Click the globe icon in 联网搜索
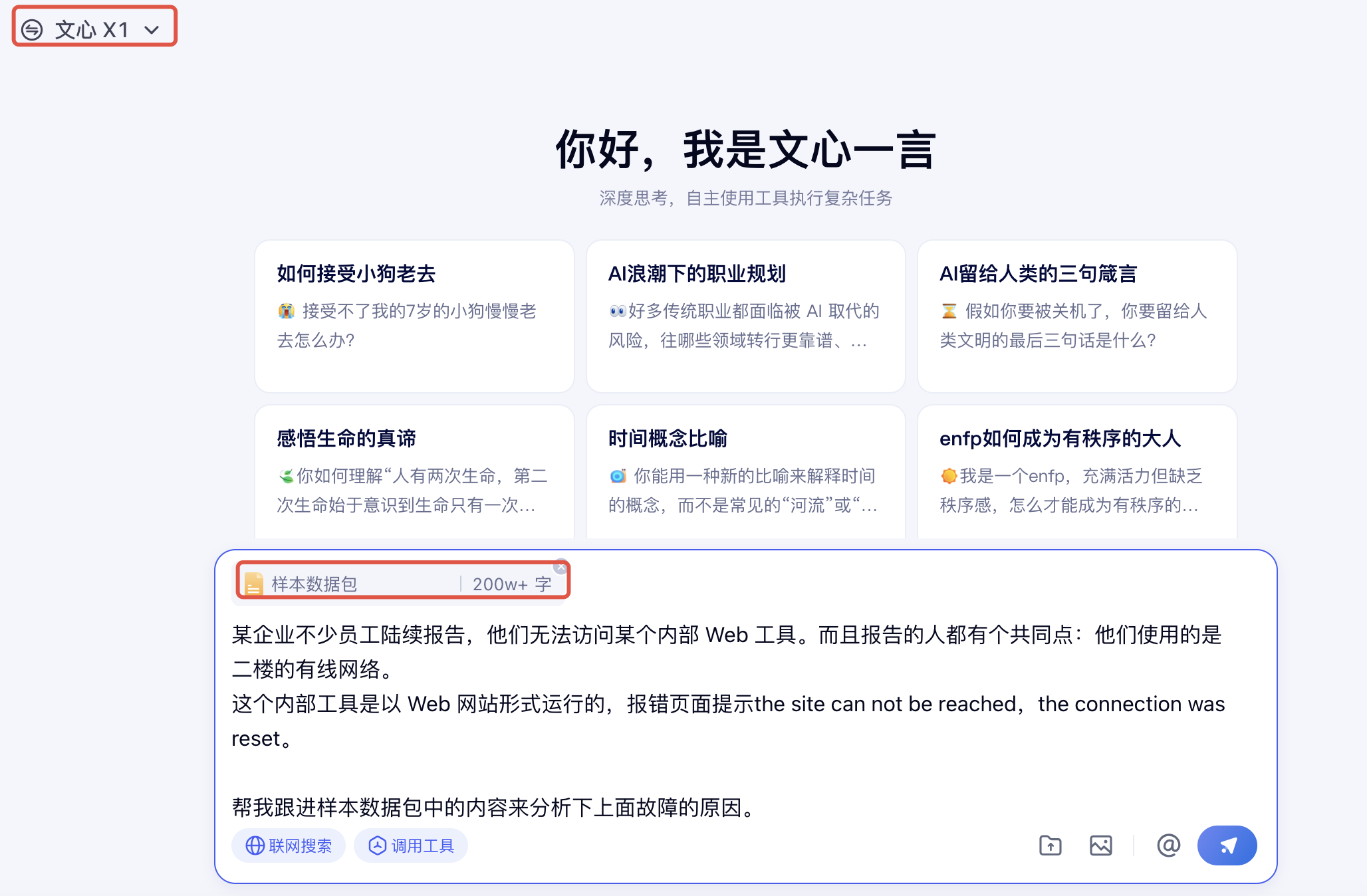Screen dimensions: 1367x896 (x=255, y=845)
